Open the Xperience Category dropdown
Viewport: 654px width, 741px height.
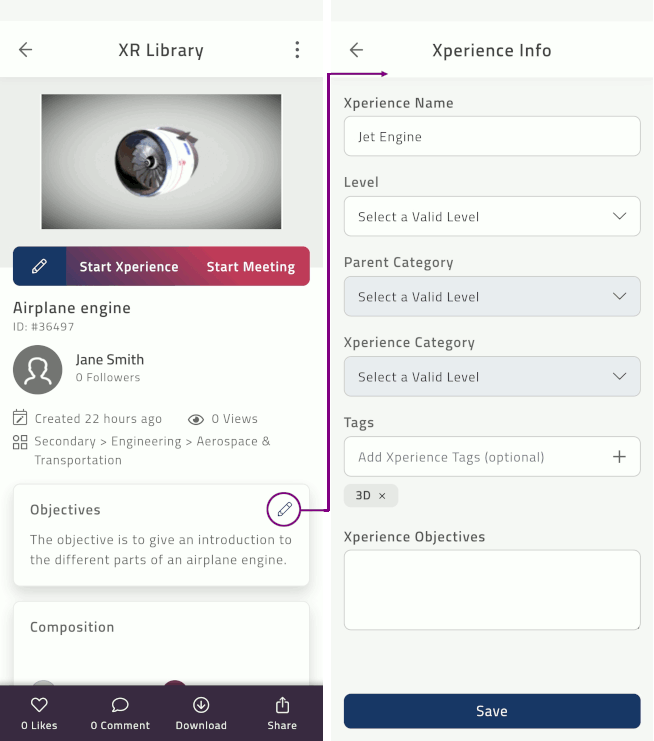pyautogui.click(x=492, y=377)
